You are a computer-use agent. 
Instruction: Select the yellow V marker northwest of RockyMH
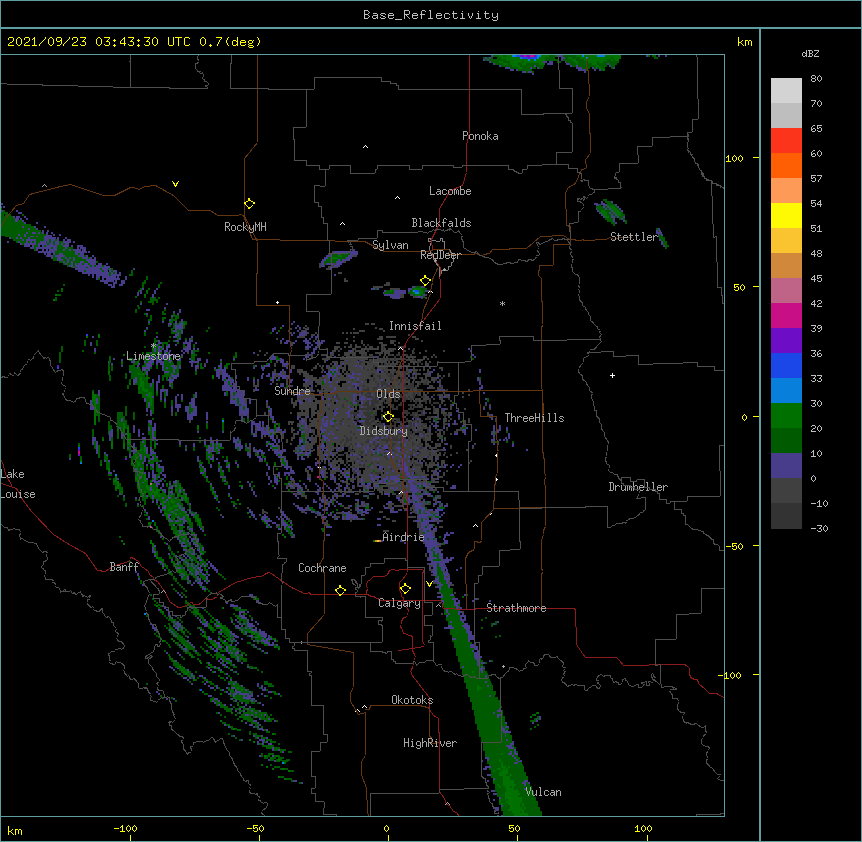[175, 184]
